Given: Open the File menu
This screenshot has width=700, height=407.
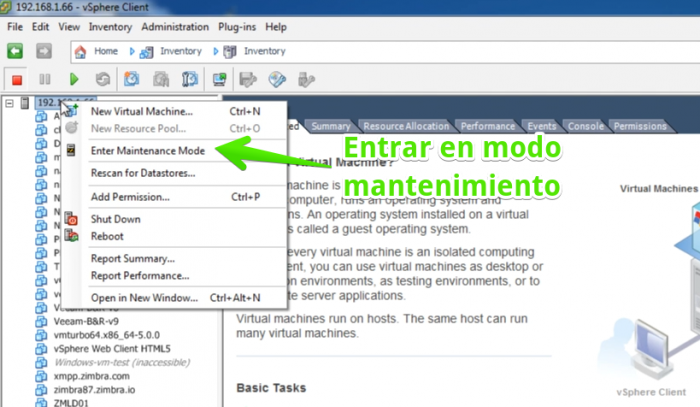Looking at the screenshot, I should (x=15, y=27).
